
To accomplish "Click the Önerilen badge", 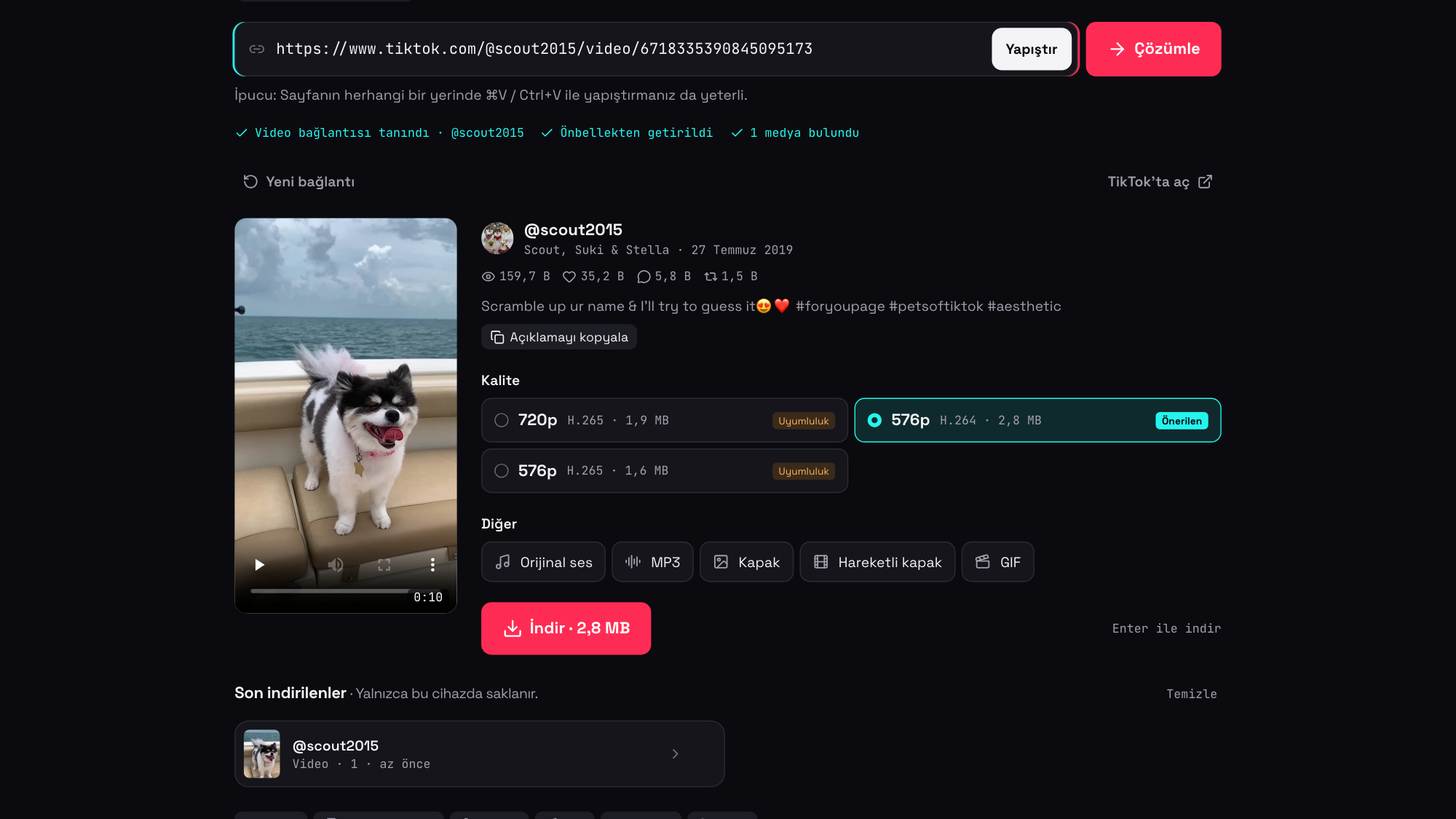I will click(x=1182, y=421).
